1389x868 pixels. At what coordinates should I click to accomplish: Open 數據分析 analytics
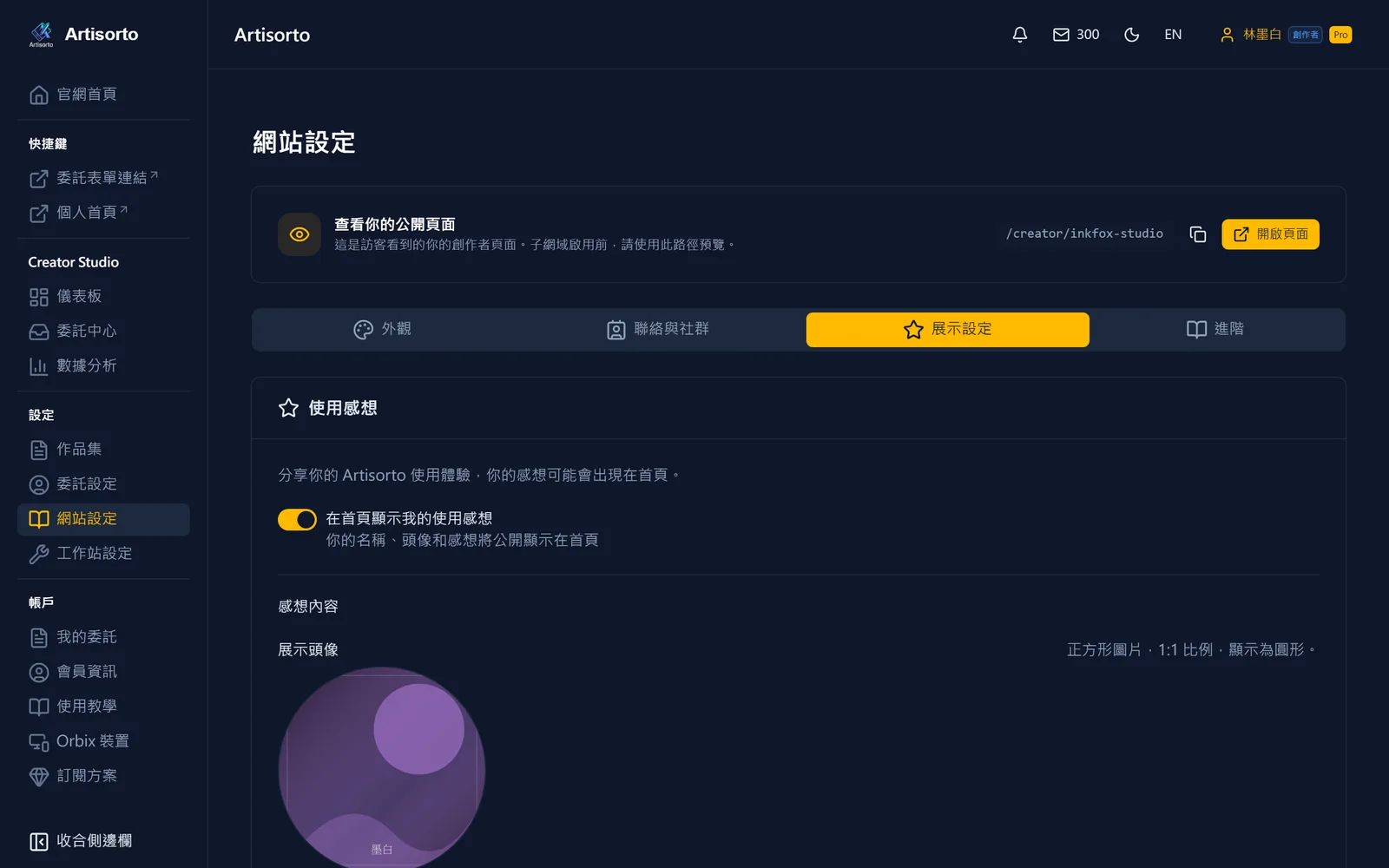click(103, 366)
